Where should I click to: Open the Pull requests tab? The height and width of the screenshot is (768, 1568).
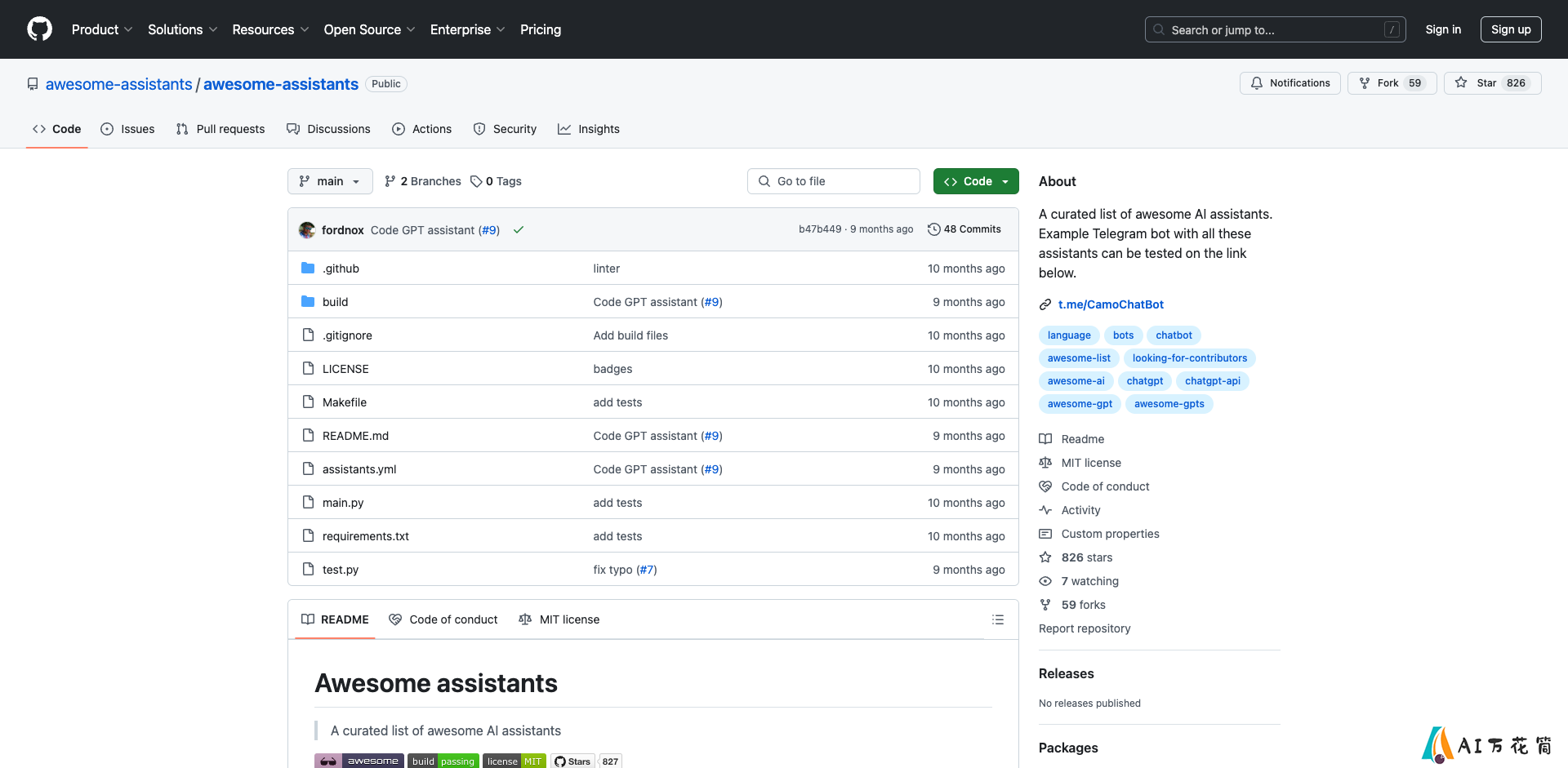point(220,129)
